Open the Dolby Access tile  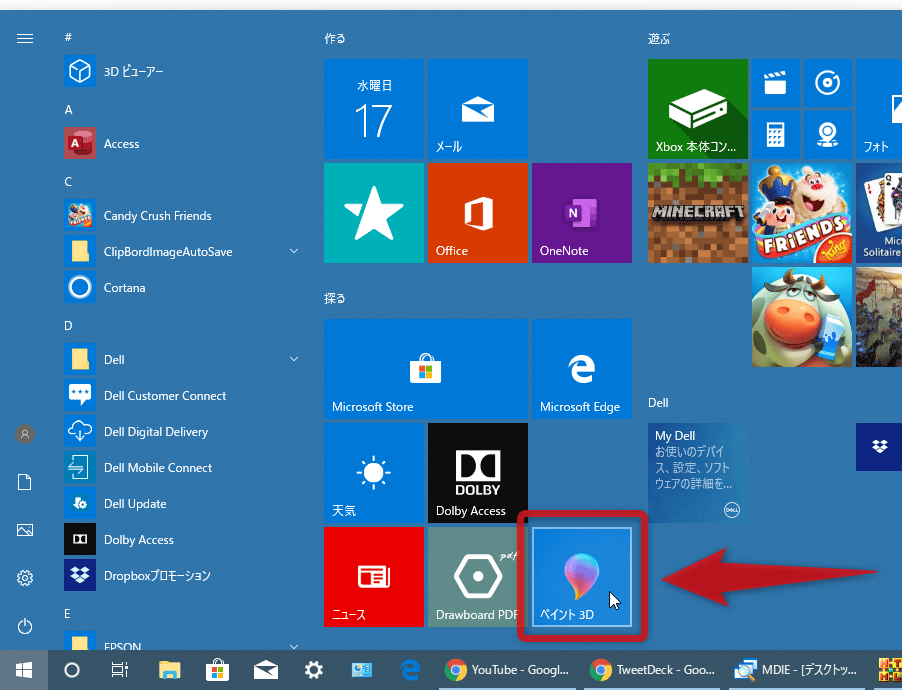pyautogui.click(x=477, y=472)
